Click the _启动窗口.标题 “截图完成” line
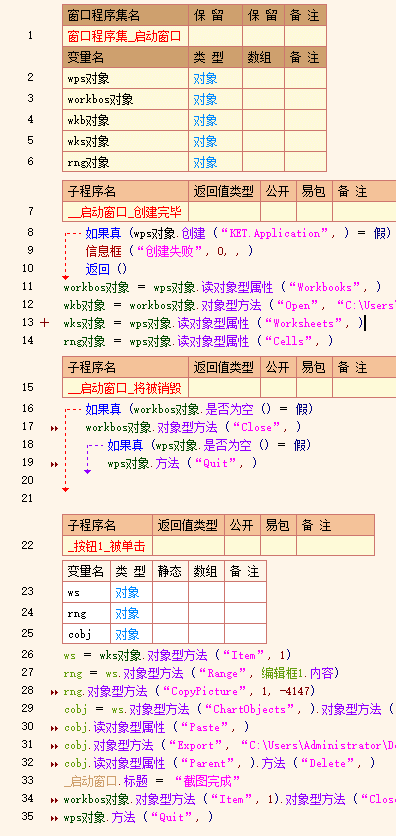The image size is (396, 836). coord(152,781)
